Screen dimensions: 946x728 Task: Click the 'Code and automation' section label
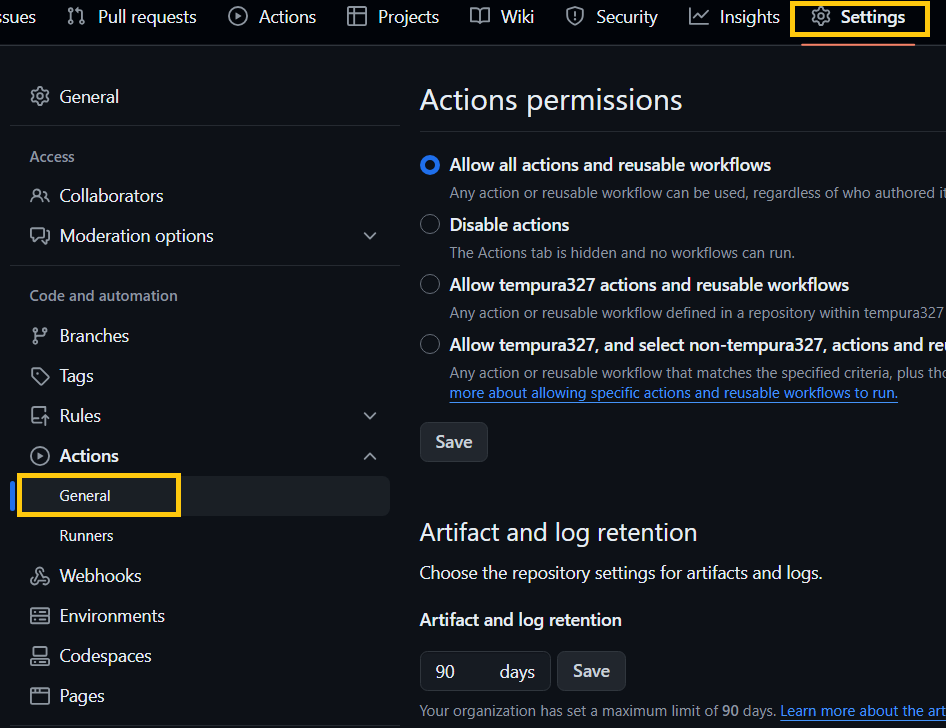pos(103,296)
